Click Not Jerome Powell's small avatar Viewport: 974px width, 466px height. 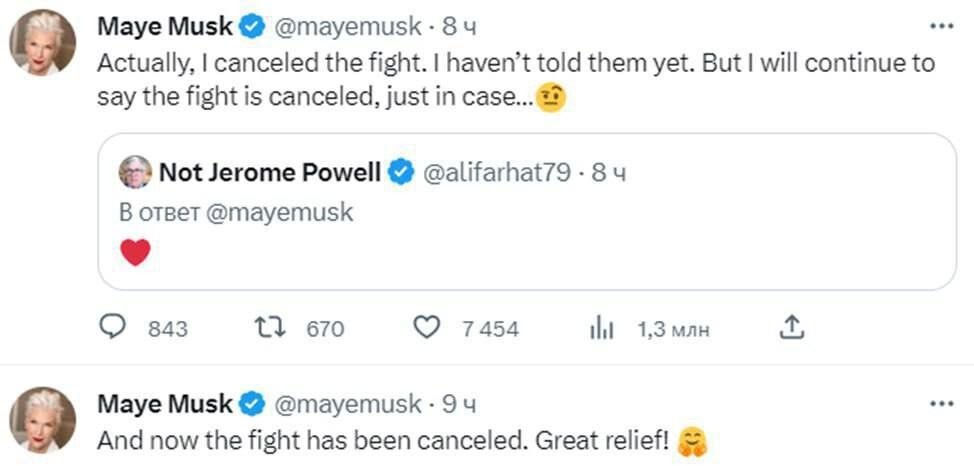135,172
